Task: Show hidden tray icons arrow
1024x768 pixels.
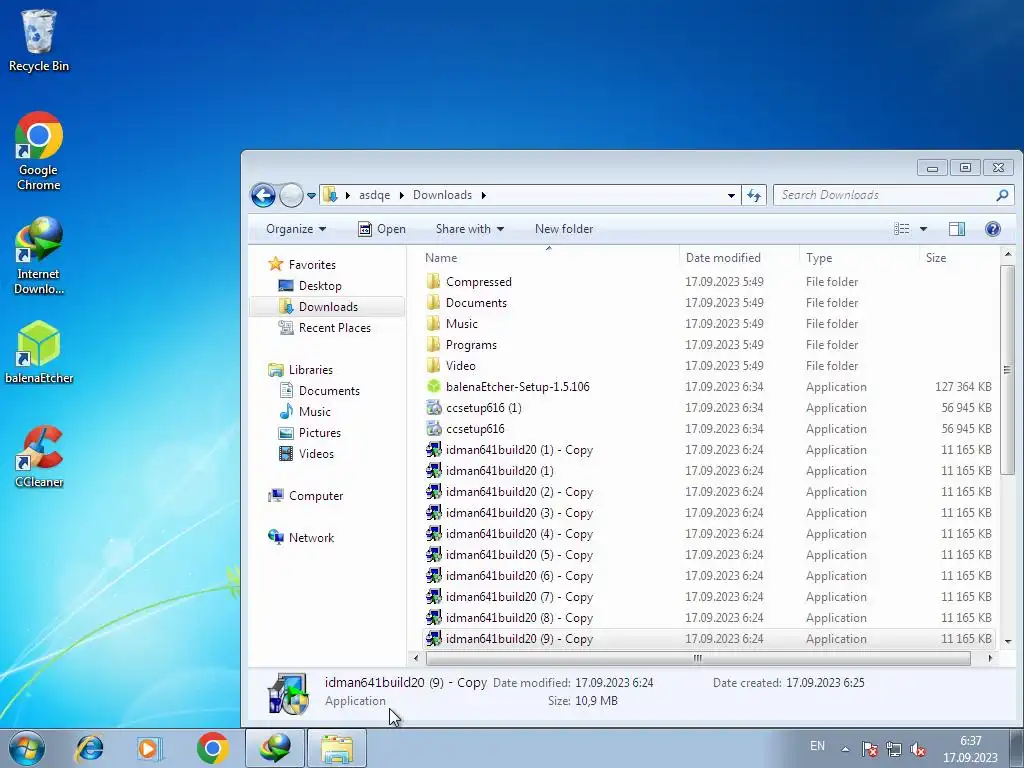Action: point(845,749)
